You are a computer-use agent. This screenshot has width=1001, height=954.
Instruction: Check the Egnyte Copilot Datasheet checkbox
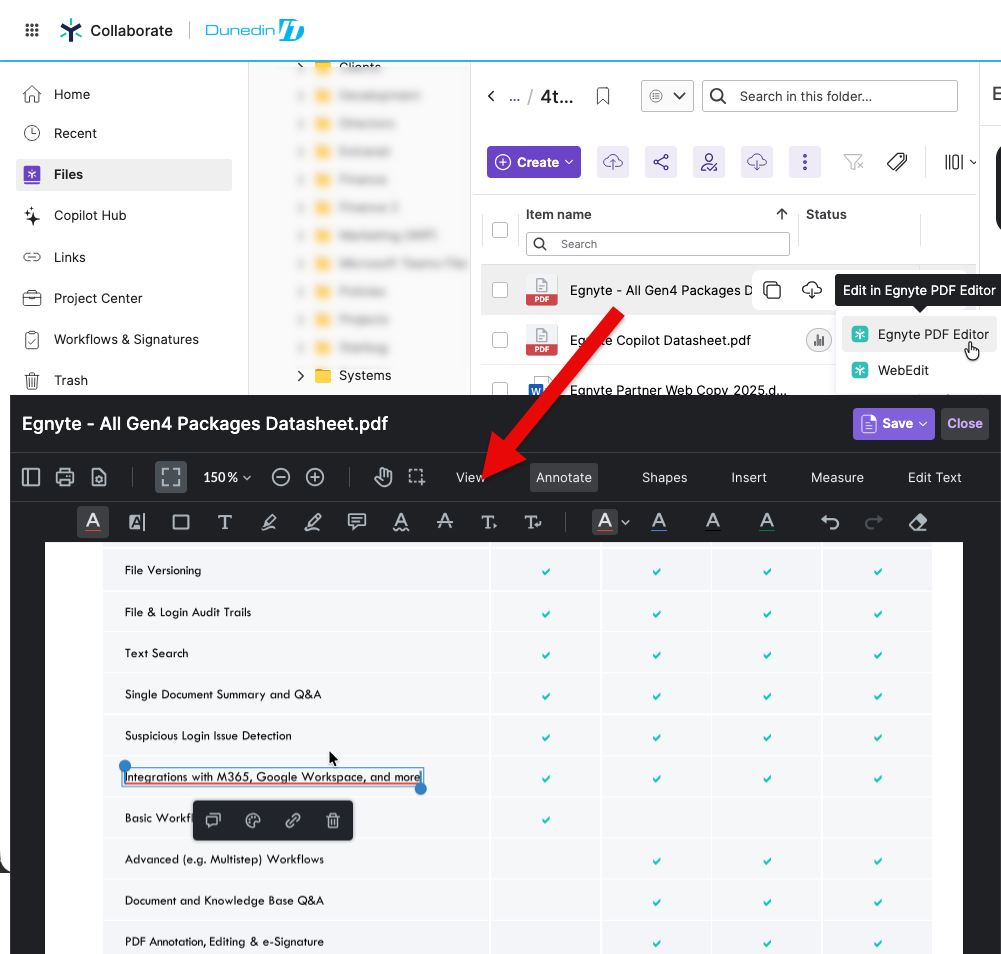click(500, 340)
